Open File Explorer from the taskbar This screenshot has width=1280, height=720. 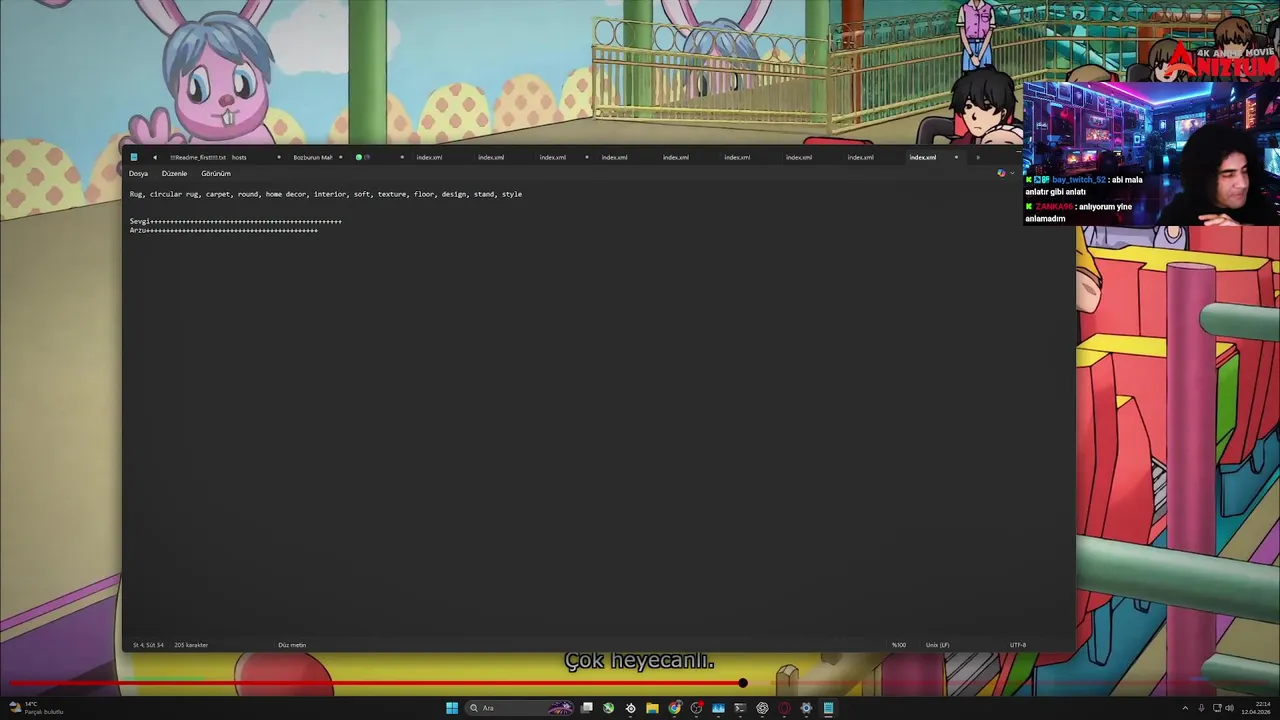pyautogui.click(x=652, y=708)
